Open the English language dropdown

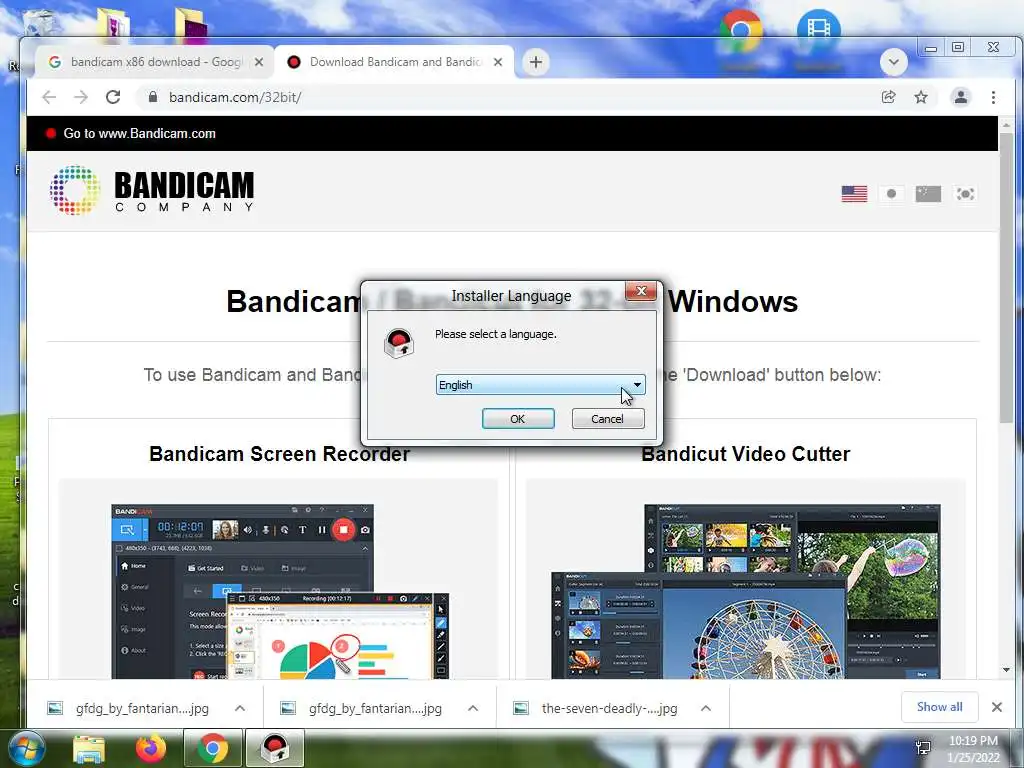540,385
